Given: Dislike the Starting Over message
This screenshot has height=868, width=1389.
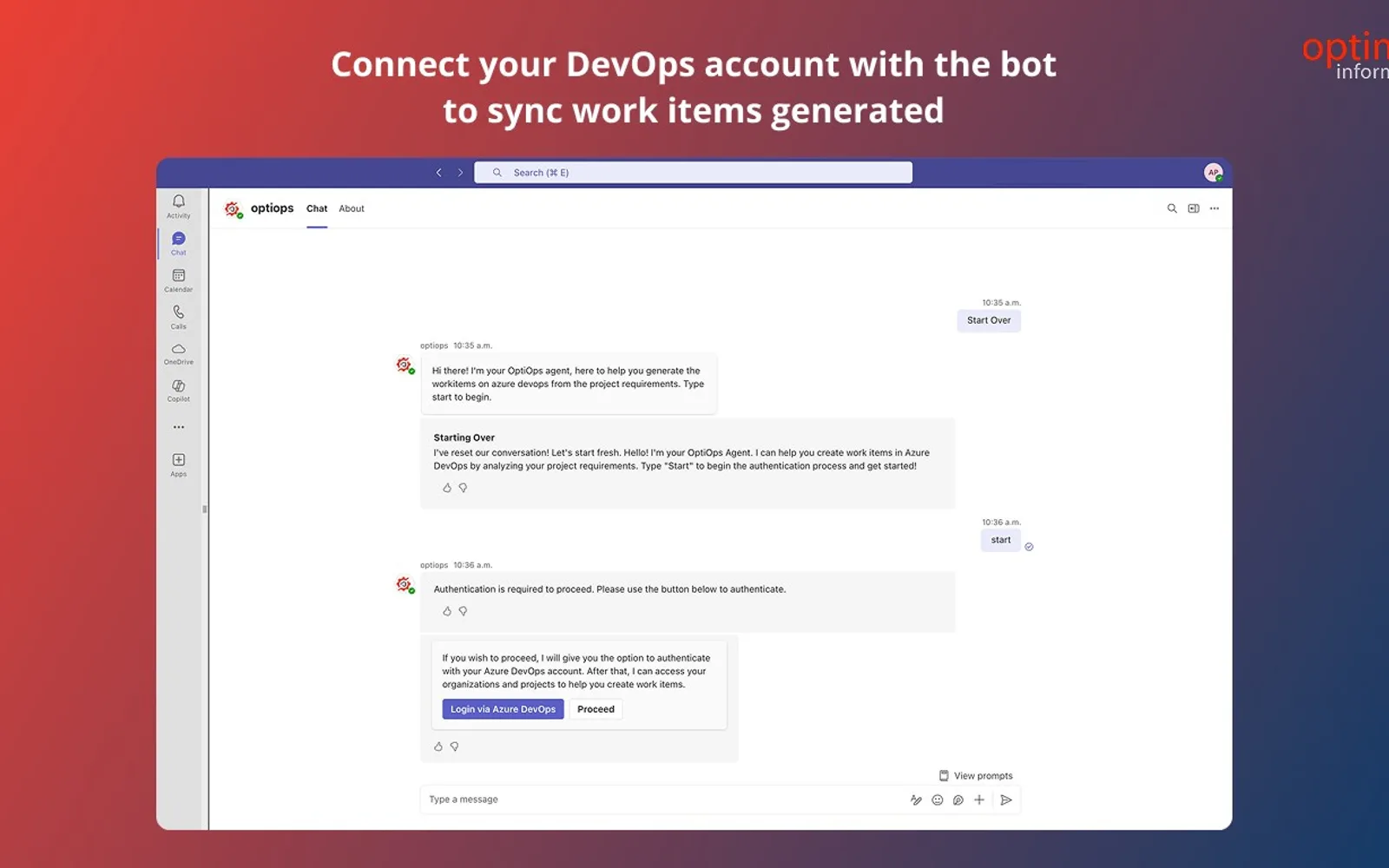Looking at the screenshot, I should [x=463, y=488].
